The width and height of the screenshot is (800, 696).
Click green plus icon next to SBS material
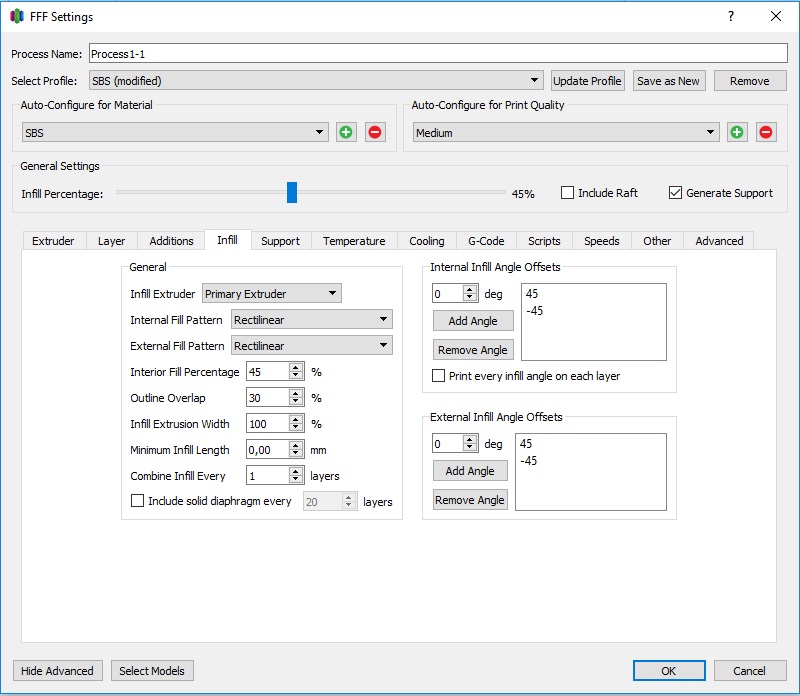click(346, 132)
